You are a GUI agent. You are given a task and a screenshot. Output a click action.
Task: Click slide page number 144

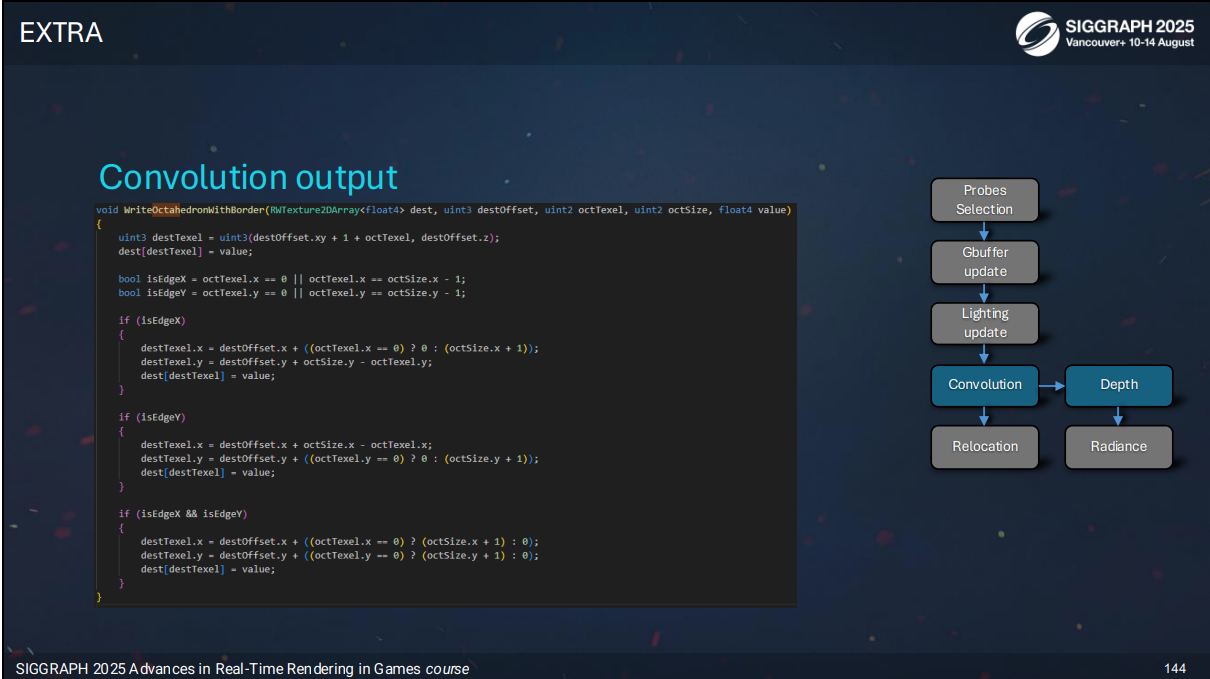[x=1175, y=668]
